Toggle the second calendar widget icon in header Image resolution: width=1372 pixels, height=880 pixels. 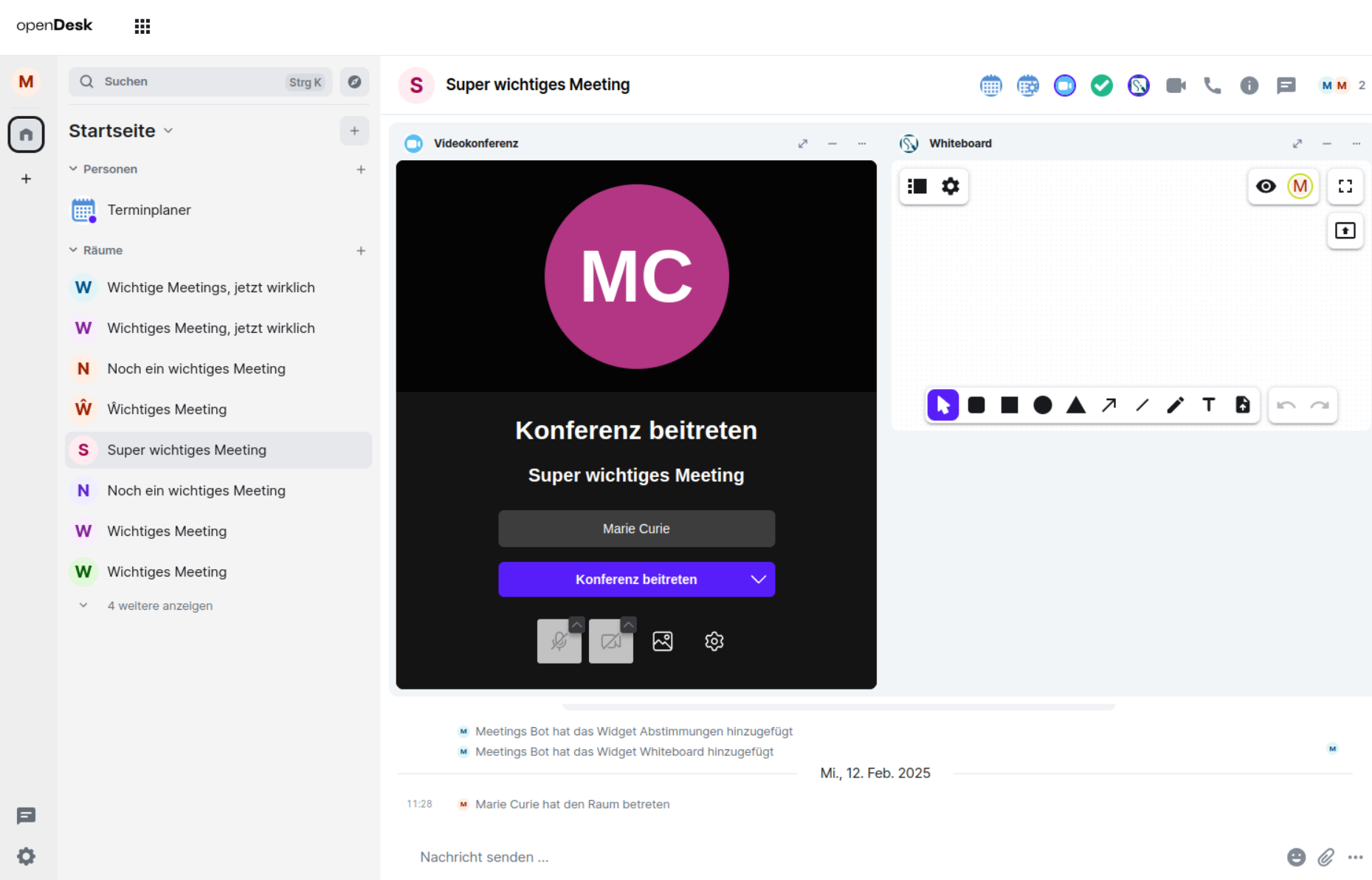(x=1028, y=86)
